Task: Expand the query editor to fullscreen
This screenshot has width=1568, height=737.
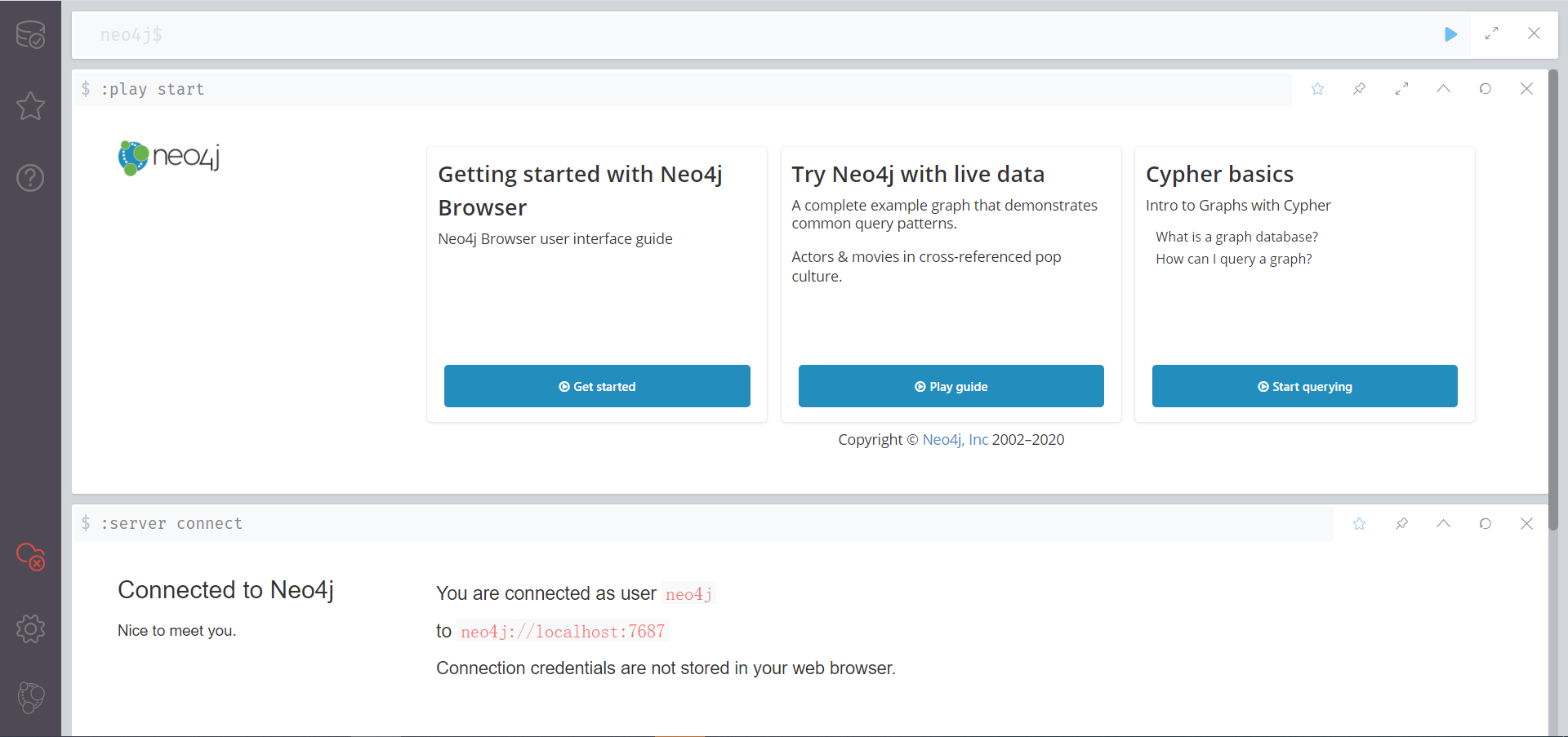Action: (1492, 33)
